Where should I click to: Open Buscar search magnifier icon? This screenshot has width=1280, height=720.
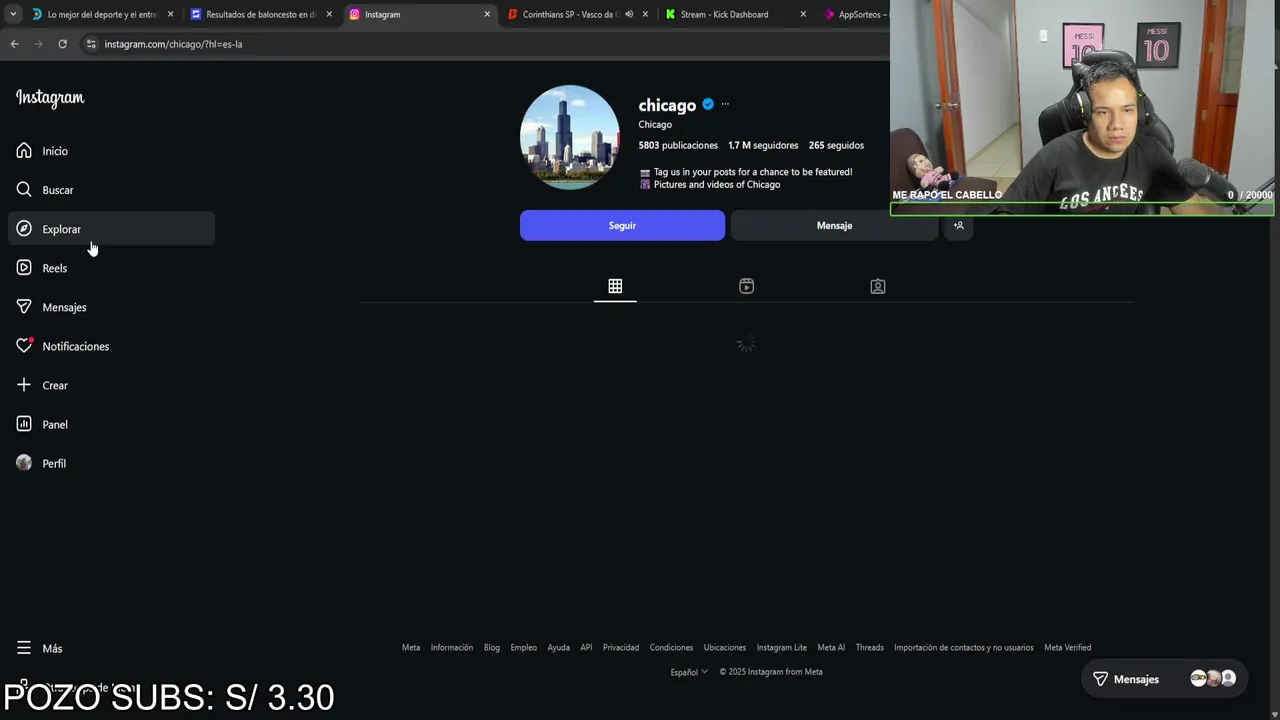click(x=24, y=190)
